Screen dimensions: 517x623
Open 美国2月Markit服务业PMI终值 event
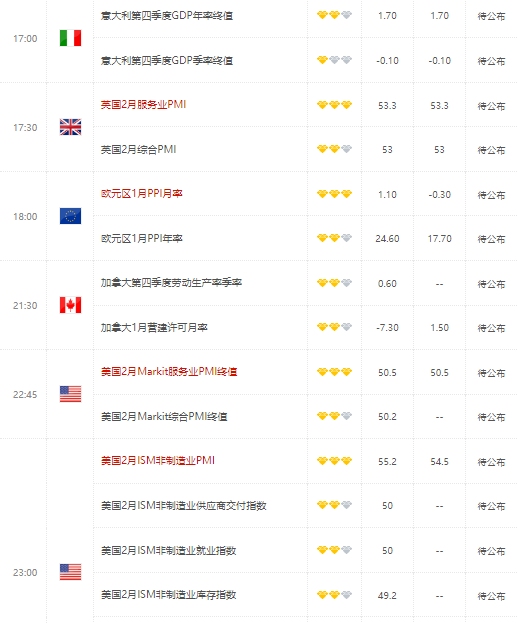(x=169, y=371)
